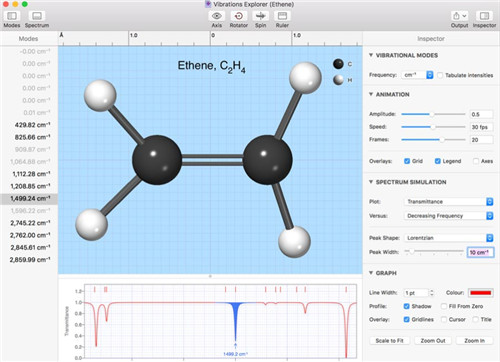Enable the Tabulate intensities checkbox
The height and width of the screenshot is (362, 500).
pyautogui.click(x=440, y=75)
